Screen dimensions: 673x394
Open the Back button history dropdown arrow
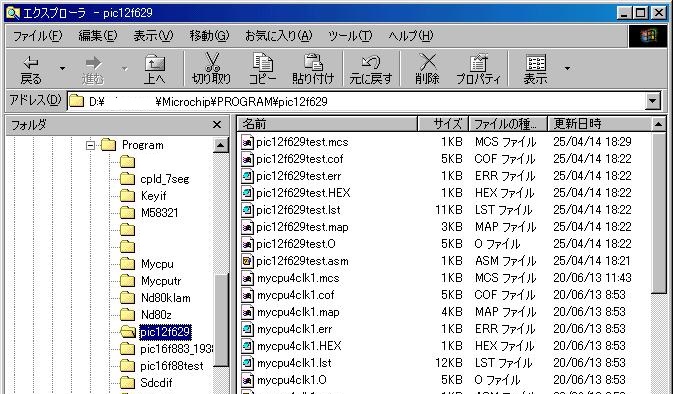[x=63, y=69]
